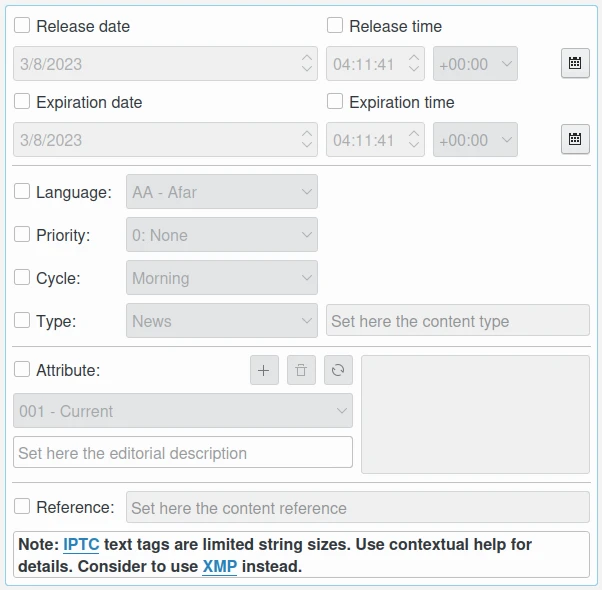Click the add attribute plus icon
This screenshot has width=602, height=590.
pos(263,370)
